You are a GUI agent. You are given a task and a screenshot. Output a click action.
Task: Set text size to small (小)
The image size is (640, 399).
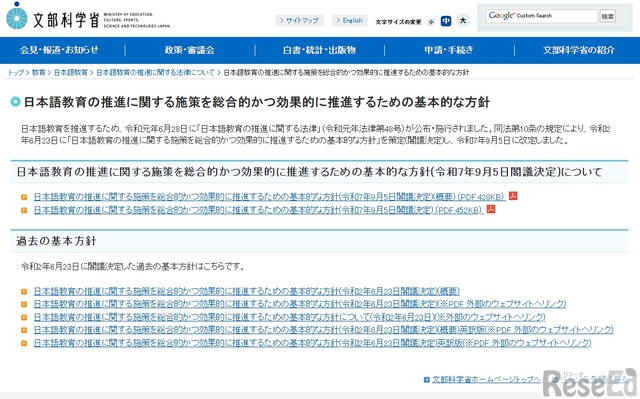431,22
